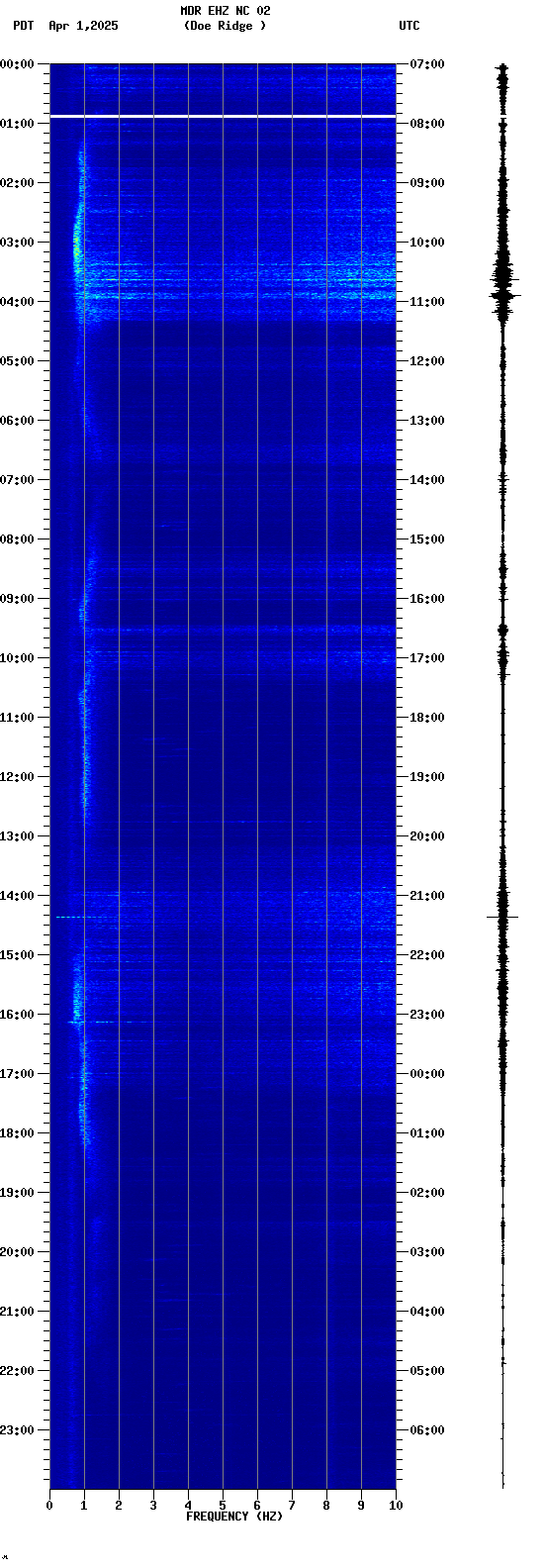Screen dimensions: 546x1568
Task: Click the 5 Hz frequency tick label
Action: pos(223,1506)
